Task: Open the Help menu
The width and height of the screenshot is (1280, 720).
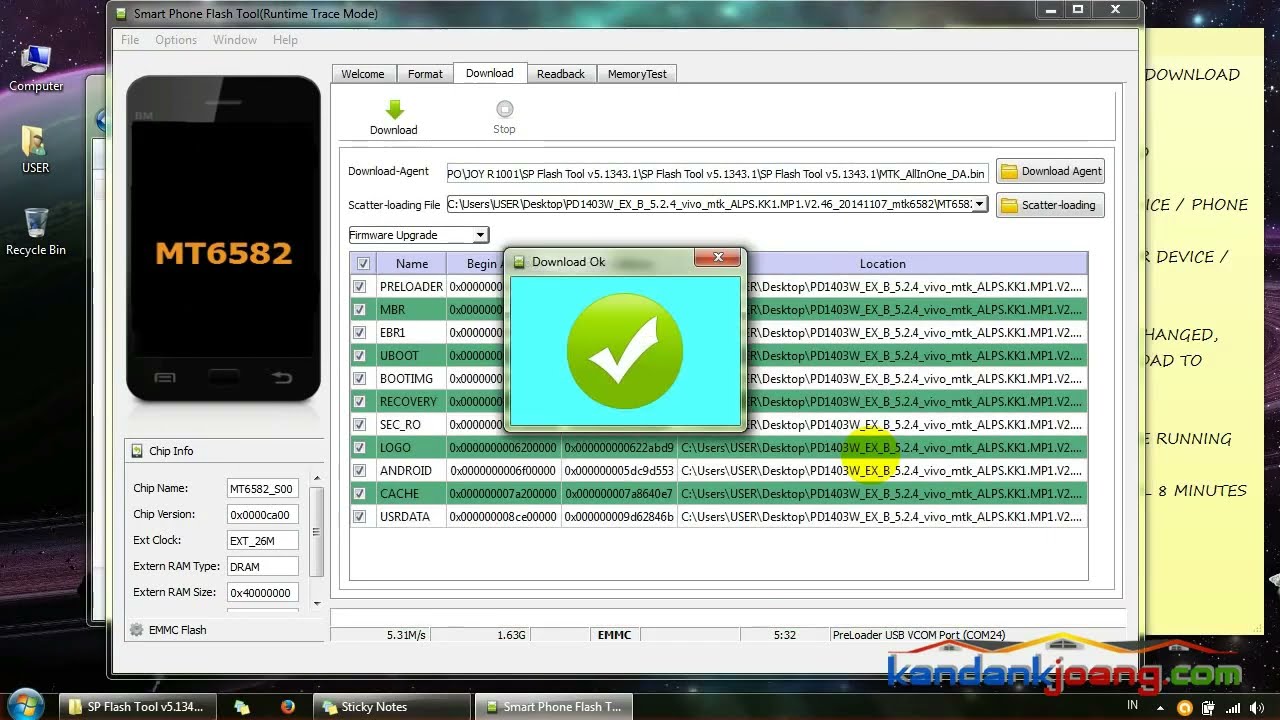Action: point(285,40)
